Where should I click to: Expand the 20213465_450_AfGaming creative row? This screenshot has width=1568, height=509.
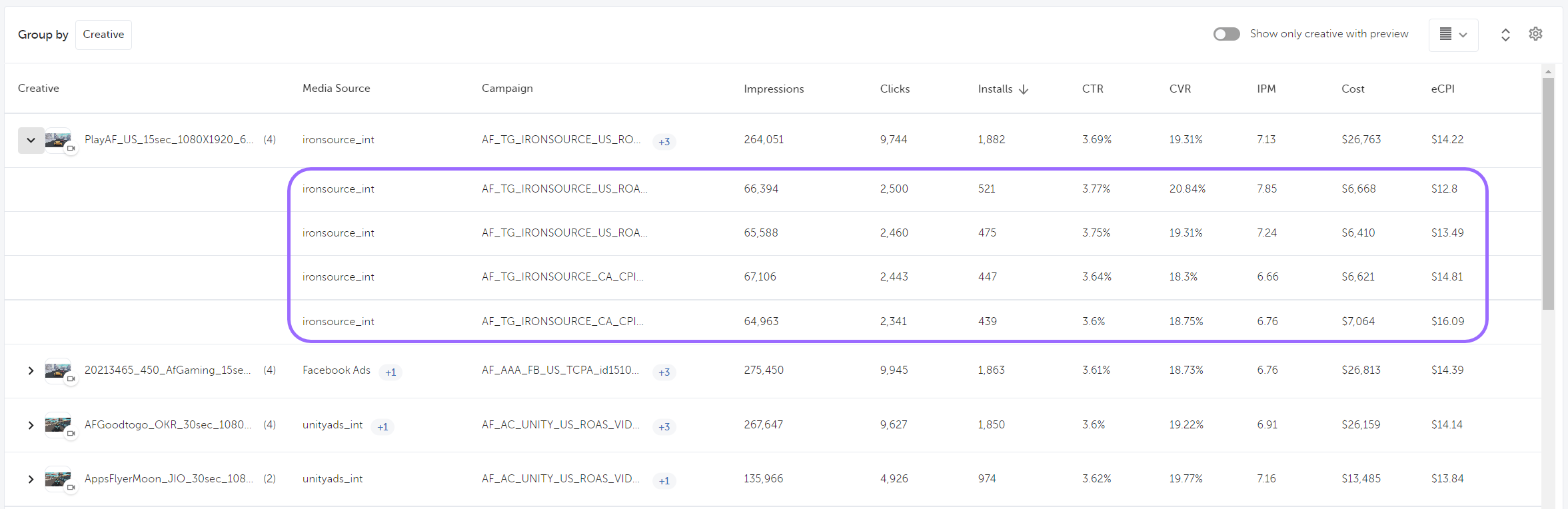coord(31,370)
